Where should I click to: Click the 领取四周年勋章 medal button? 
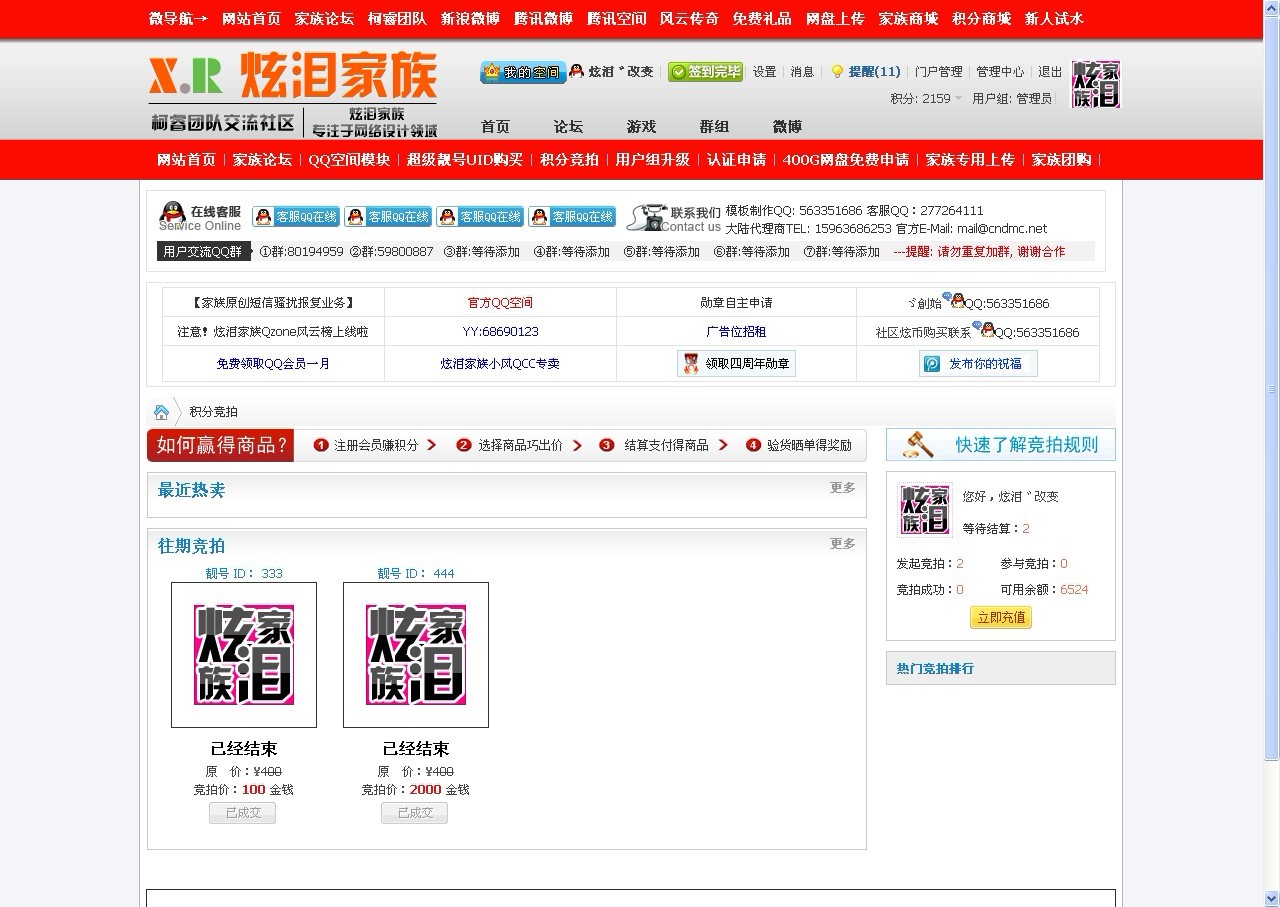tap(736, 364)
